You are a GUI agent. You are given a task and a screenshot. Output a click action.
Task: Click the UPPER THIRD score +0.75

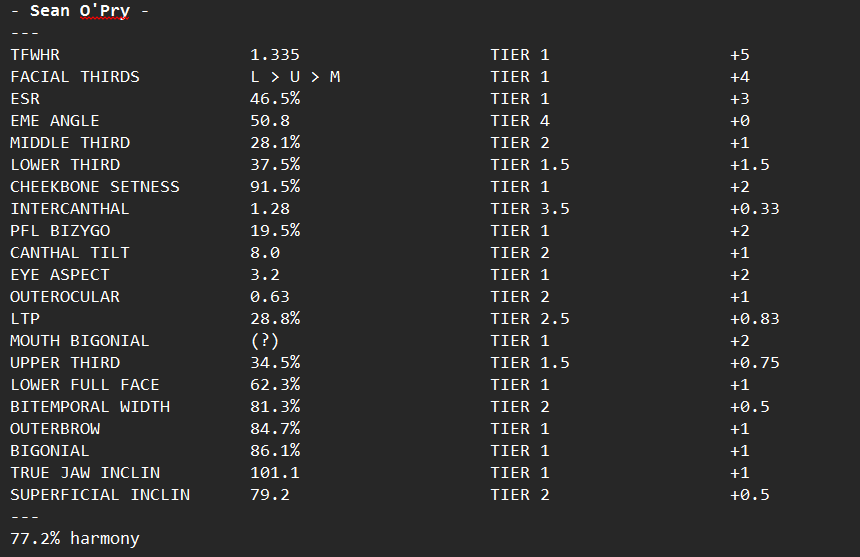pyautogui.click(x=755, y=362)
